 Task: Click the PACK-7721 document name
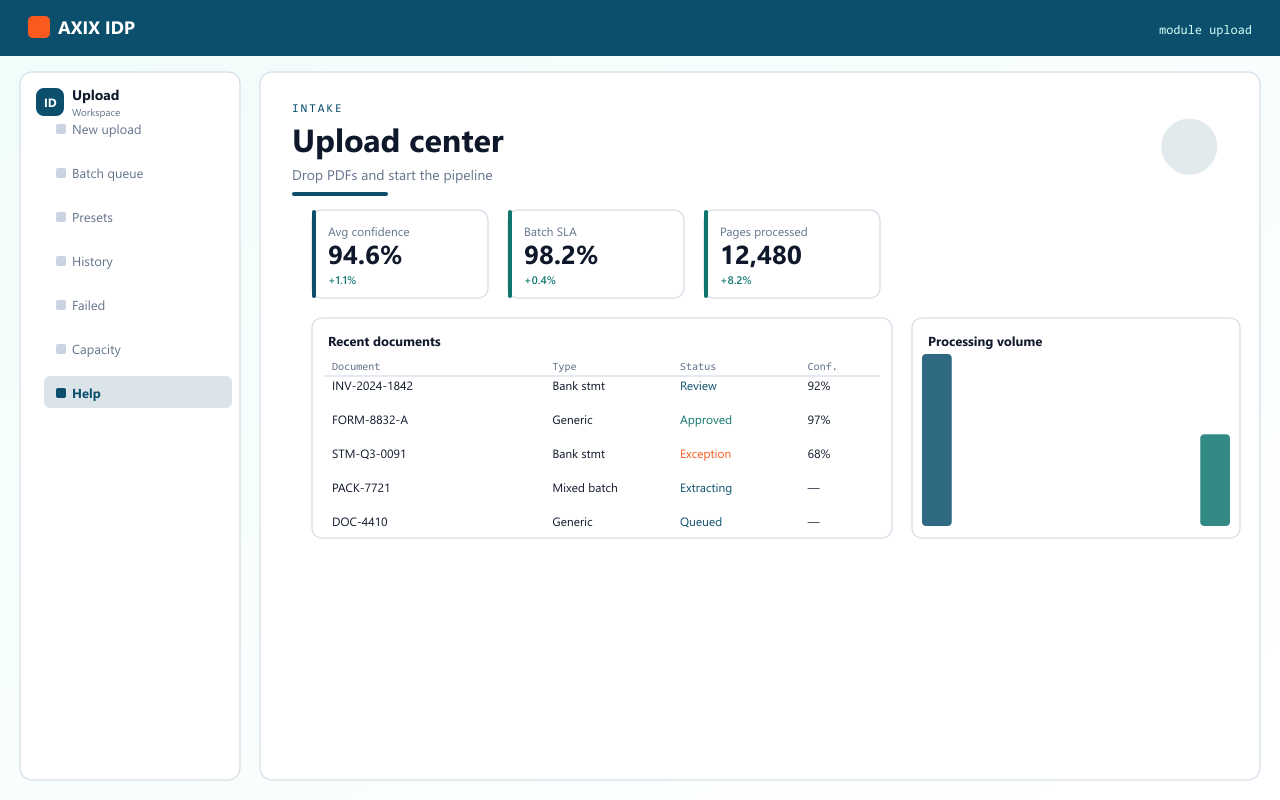click(361, 488)
